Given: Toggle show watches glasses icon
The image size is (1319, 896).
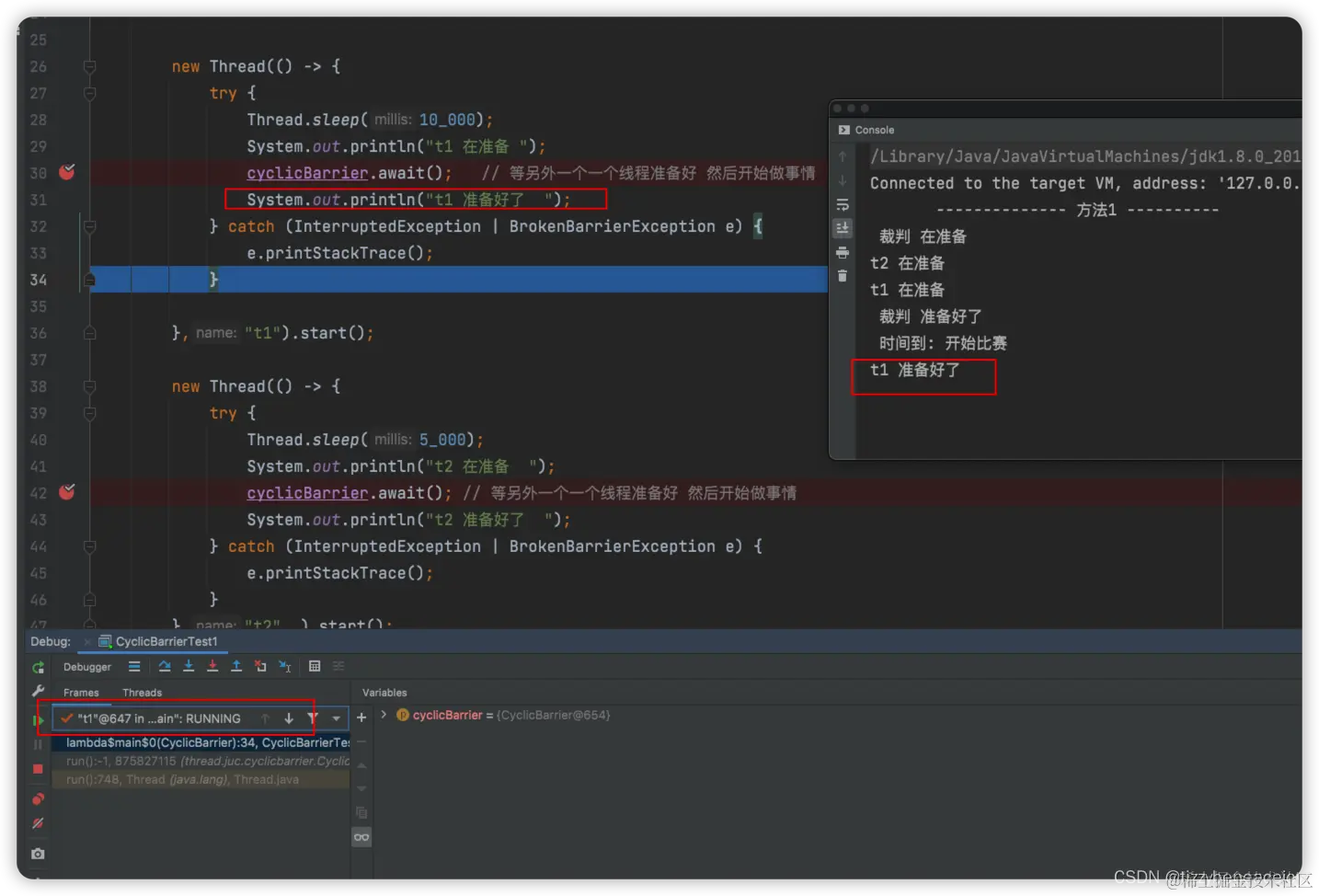Looking at the screenshot, I should pos(361,837).
